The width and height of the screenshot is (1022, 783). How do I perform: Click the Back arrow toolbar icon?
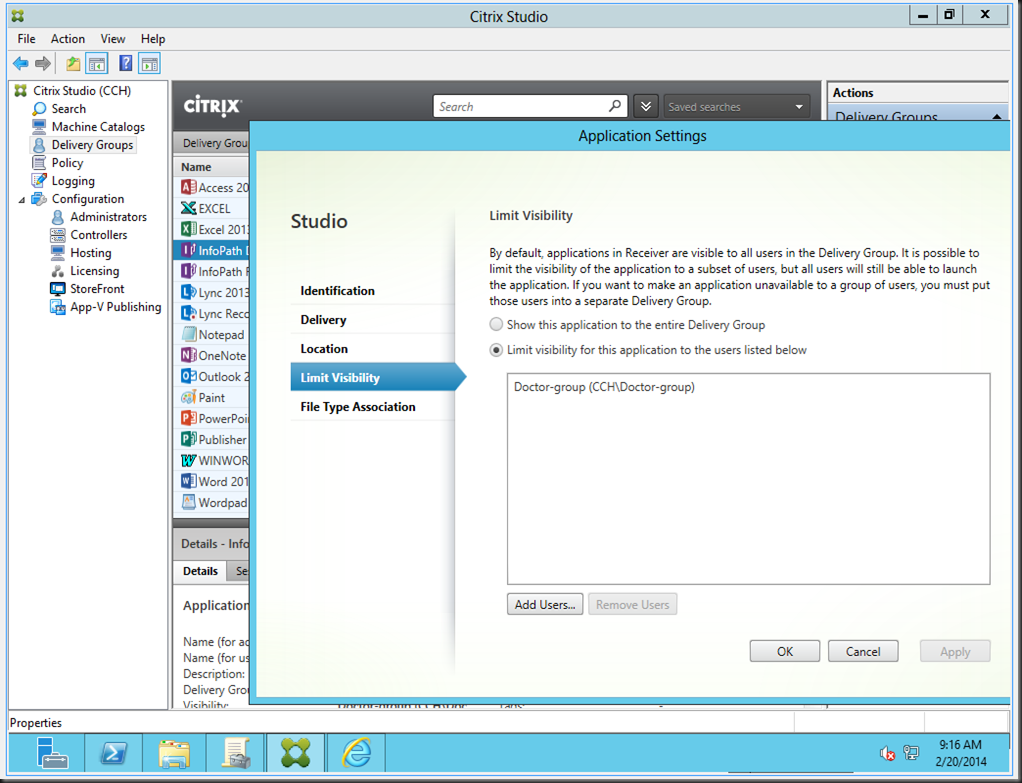21,63
